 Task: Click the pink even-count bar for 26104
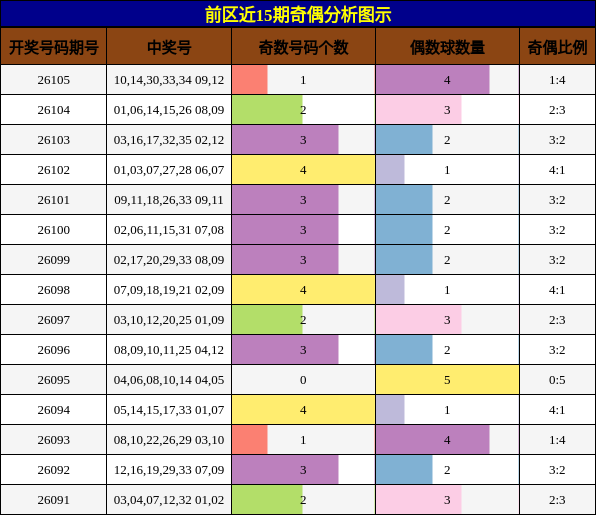pos(419,110)
